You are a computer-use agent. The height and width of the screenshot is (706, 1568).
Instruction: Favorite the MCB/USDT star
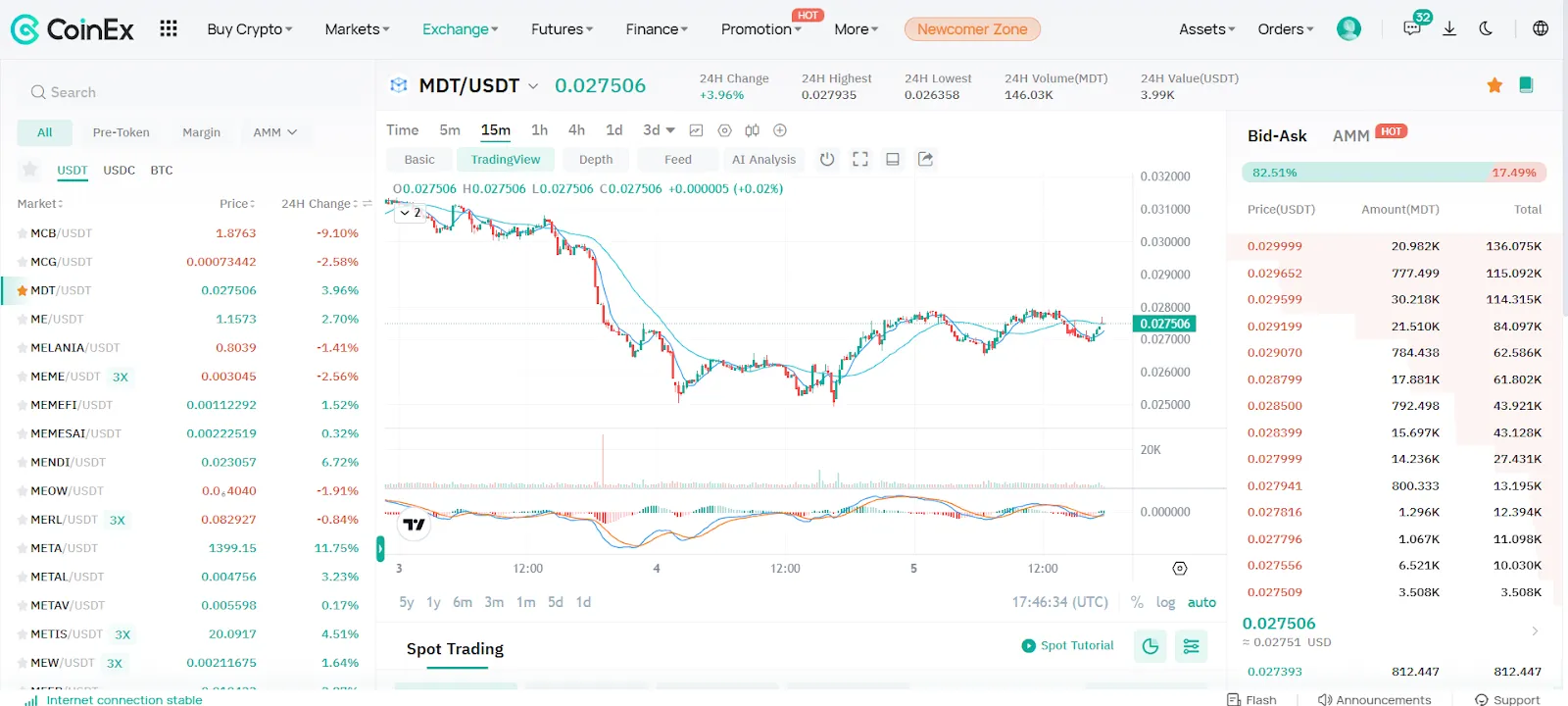pos(23,233)
